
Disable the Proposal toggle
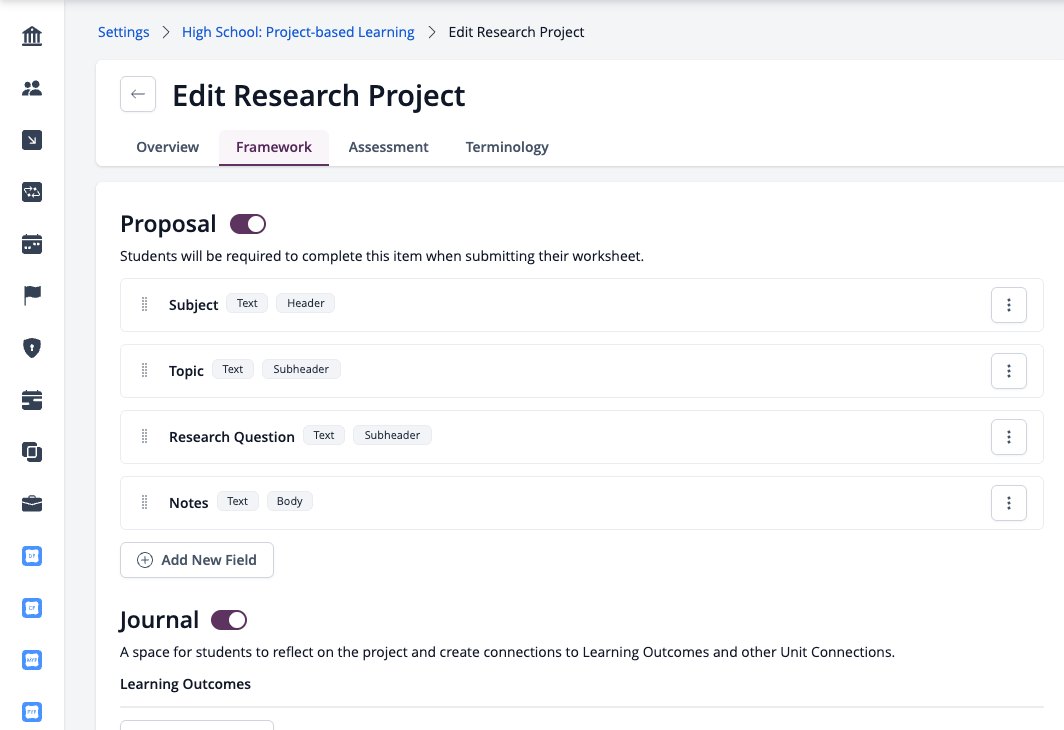[x=248, y=224]
